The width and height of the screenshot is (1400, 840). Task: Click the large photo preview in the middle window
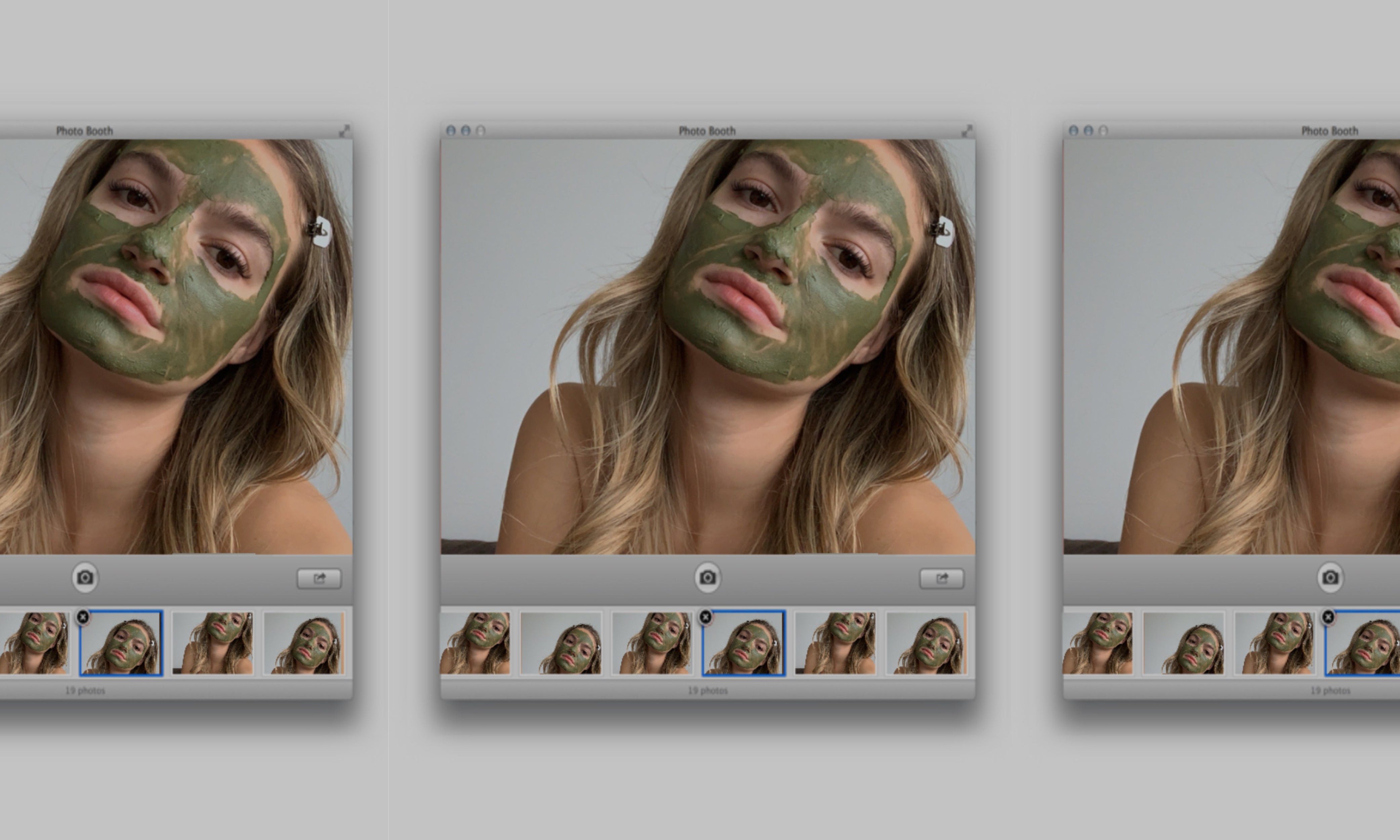pos(707,346)
